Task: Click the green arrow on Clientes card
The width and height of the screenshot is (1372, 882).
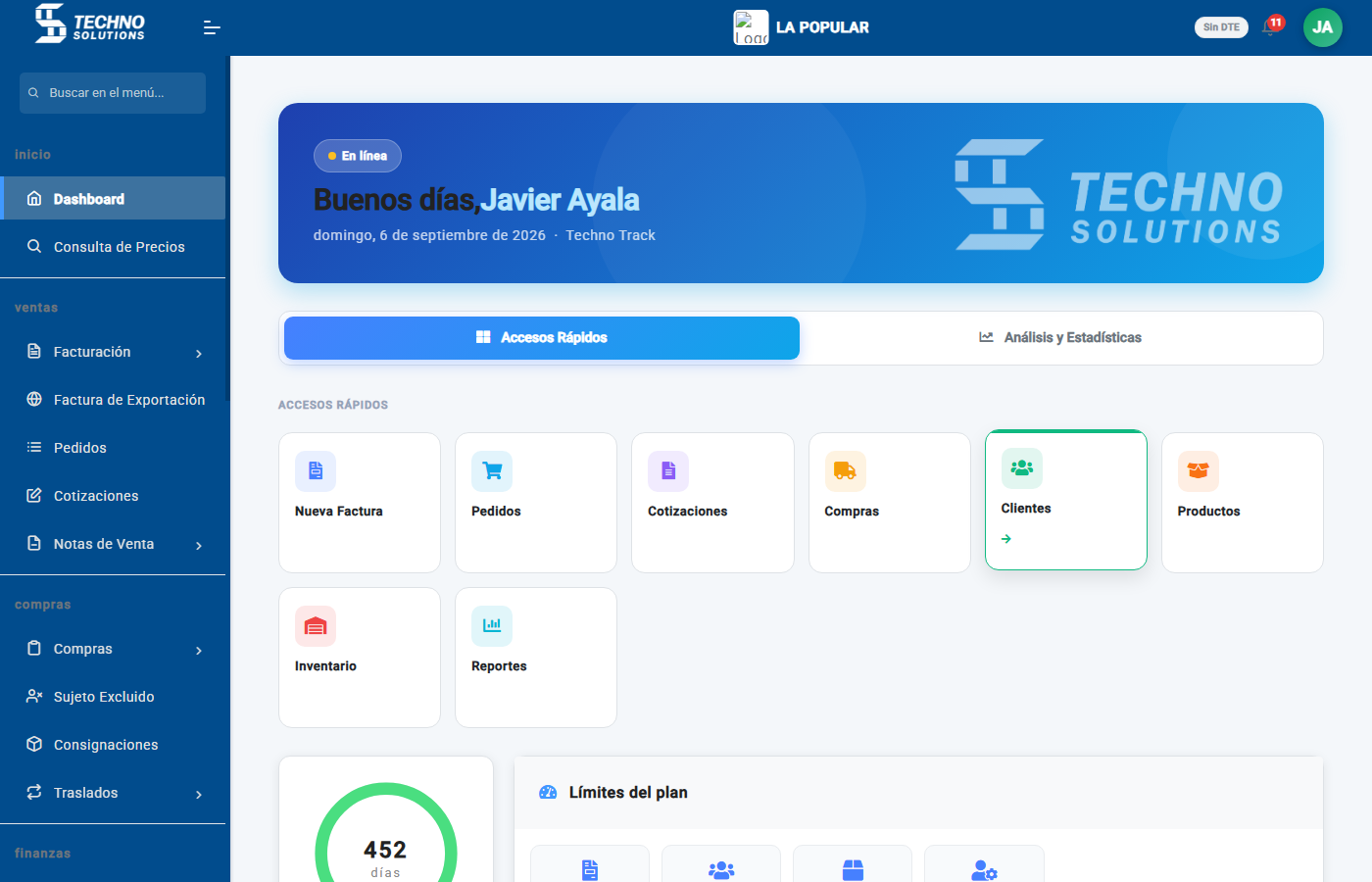Action: [x=1006, y=539]
